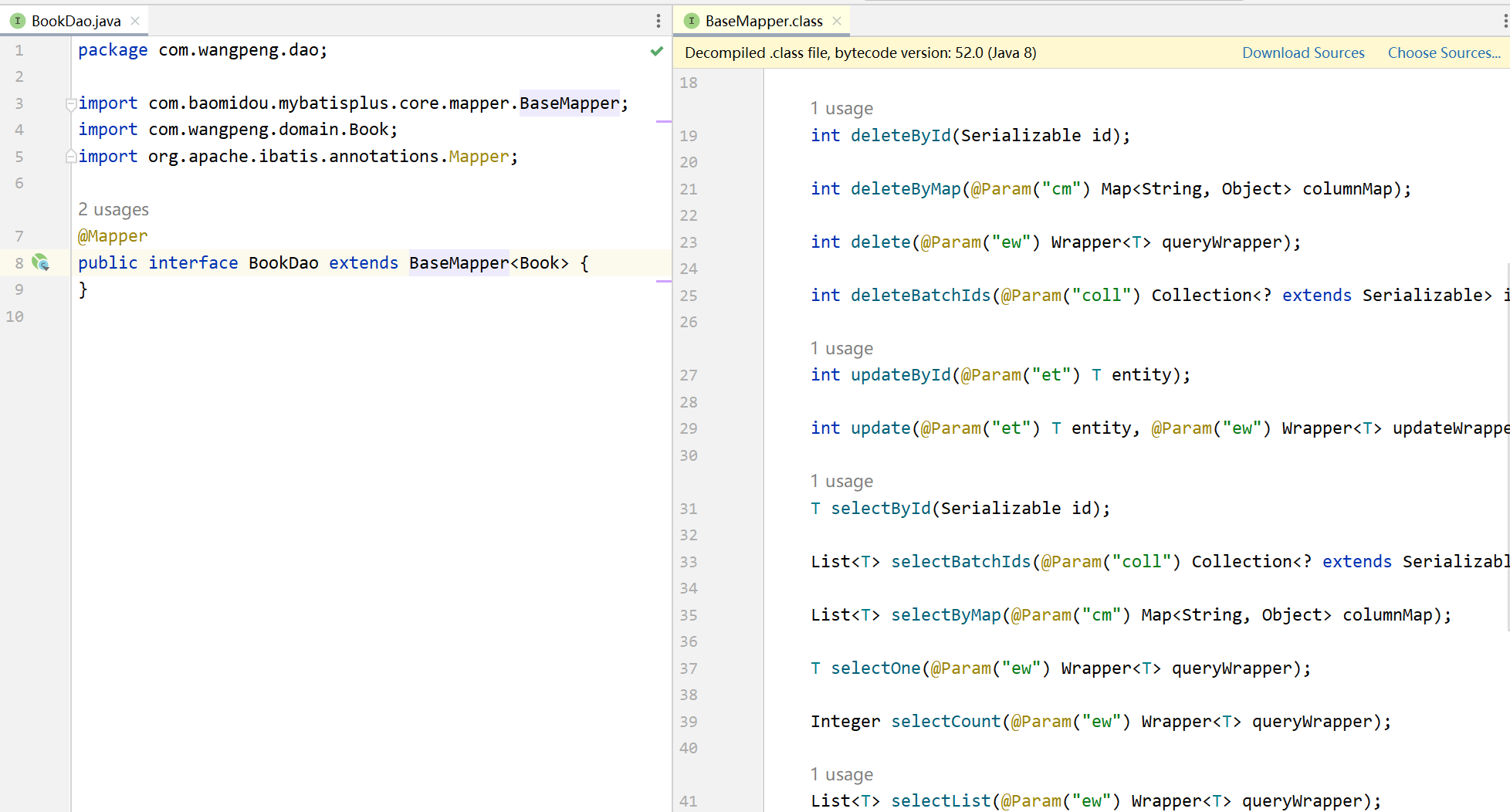Close the BookDao.java tab

click(135, 21)
